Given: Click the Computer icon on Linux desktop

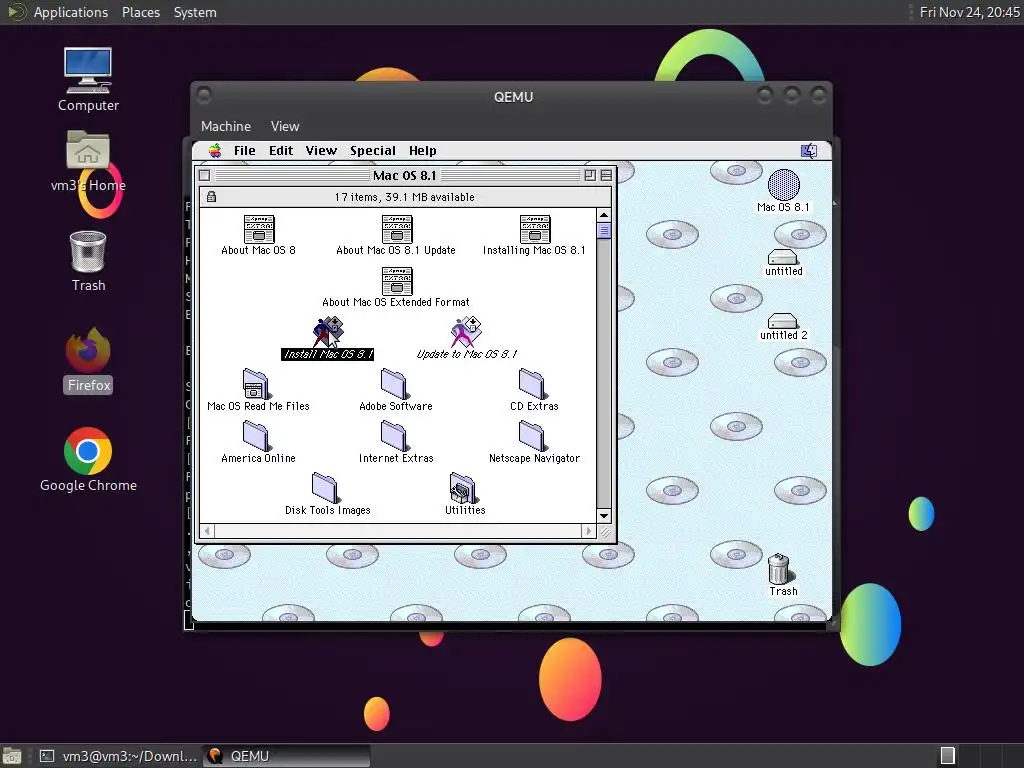Looking at the screenshot, I should pyautogui.click(x=88, y=70).
